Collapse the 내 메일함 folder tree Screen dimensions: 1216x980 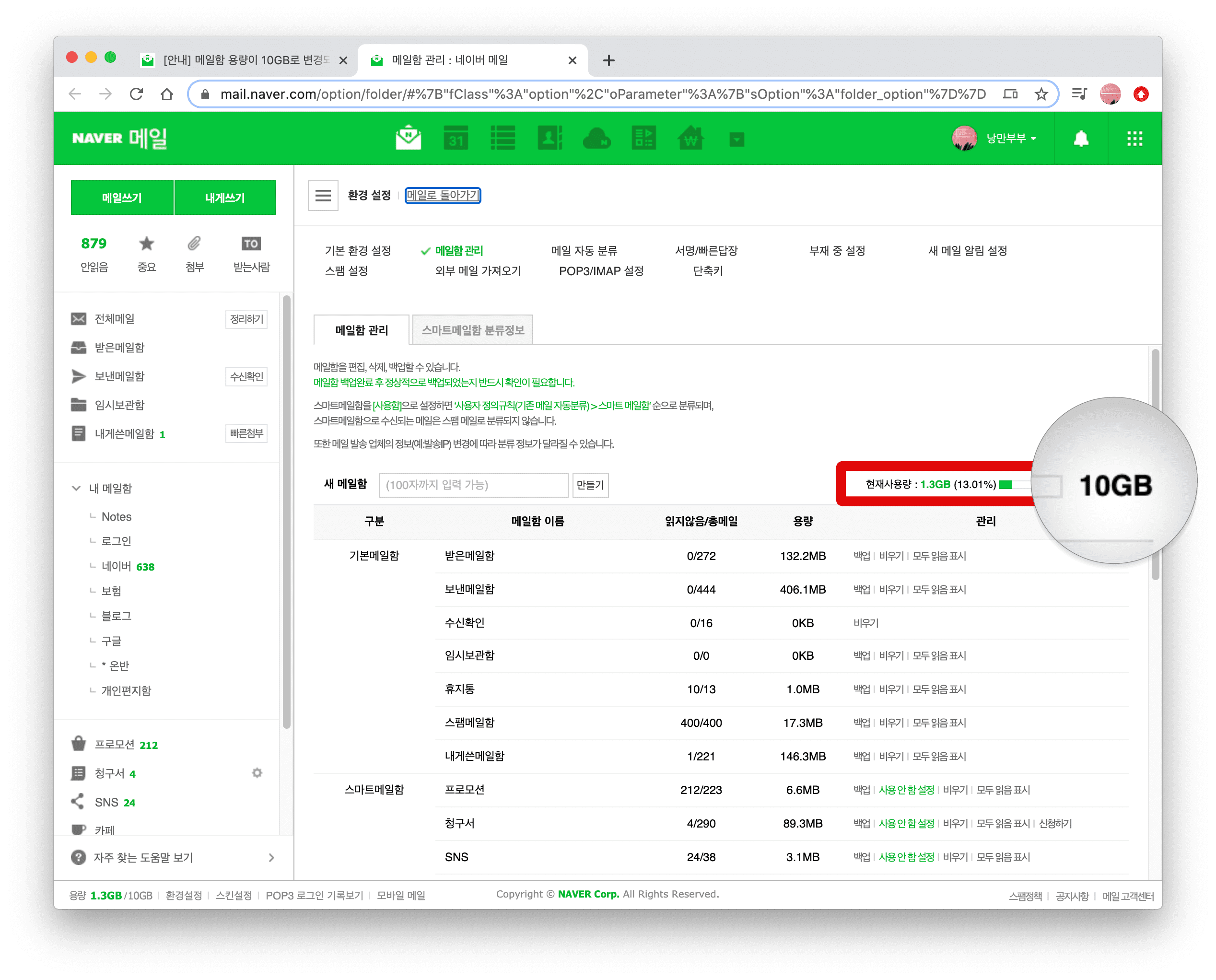coord(76,488)
